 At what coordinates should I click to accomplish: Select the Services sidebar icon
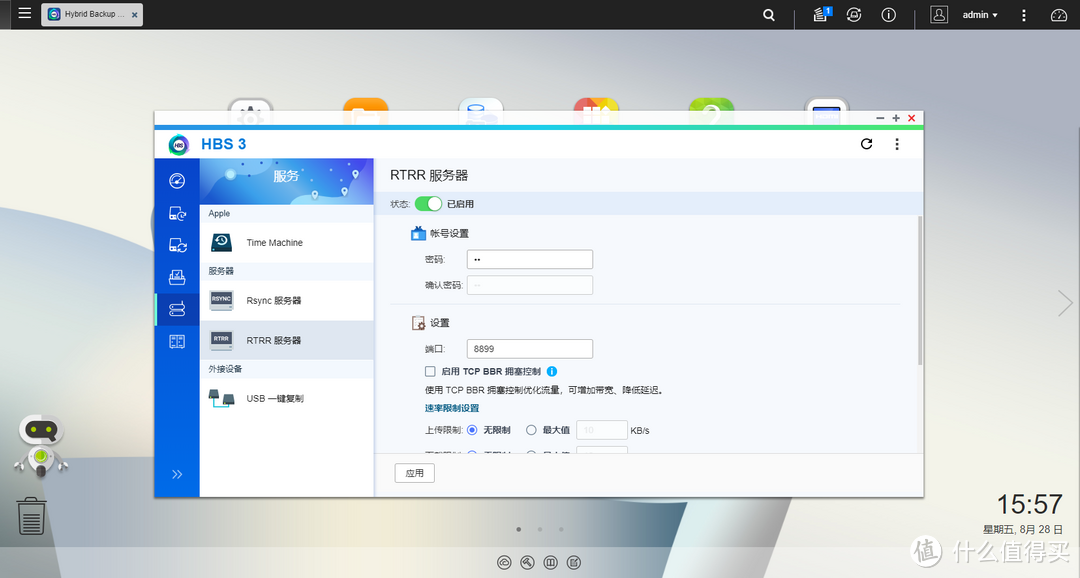point(177,309)
